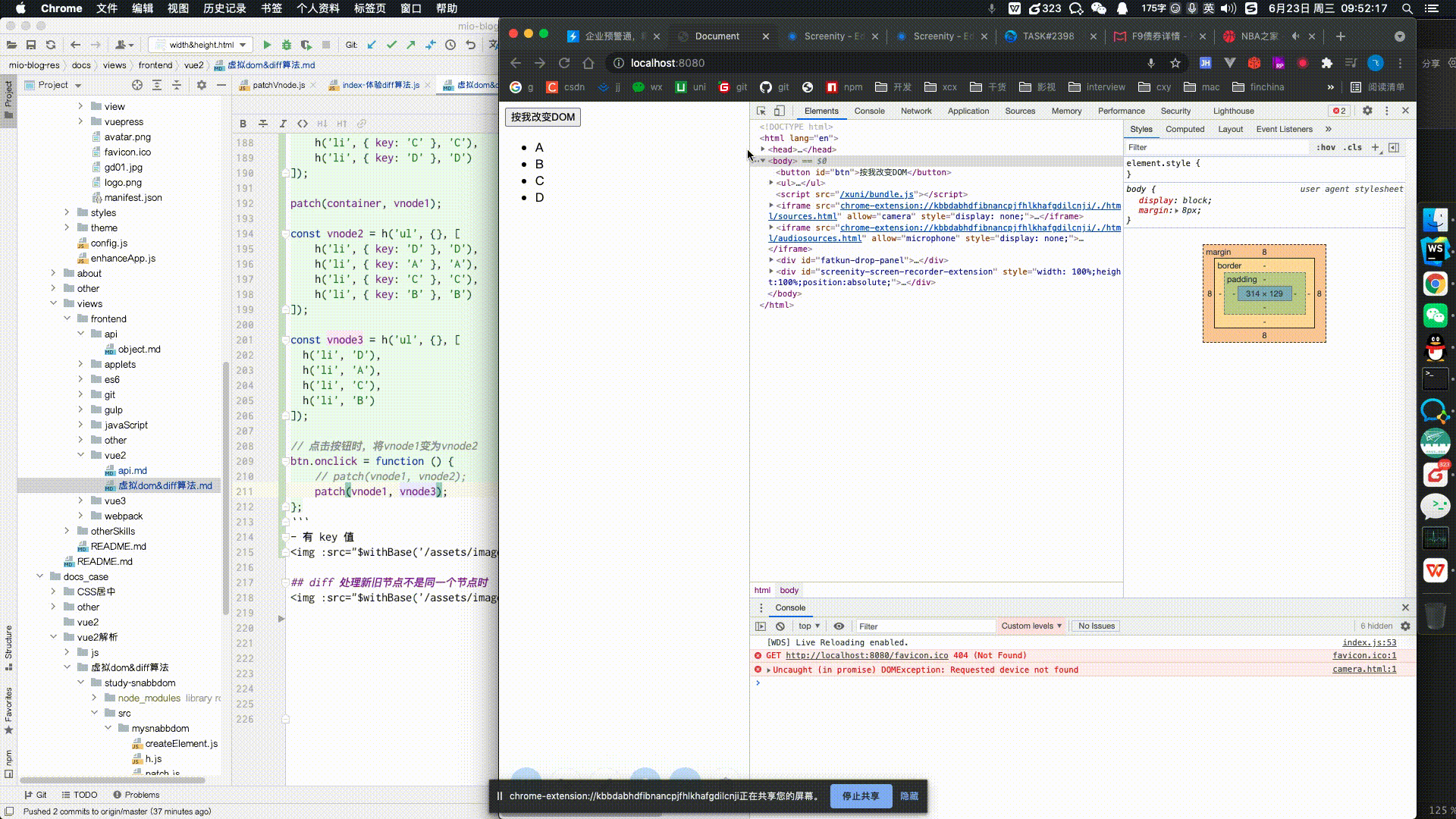Collapse the vue2 folder in project tree
The height and width of the screenshot is (819, 1456).
click(x=81, y=455)
